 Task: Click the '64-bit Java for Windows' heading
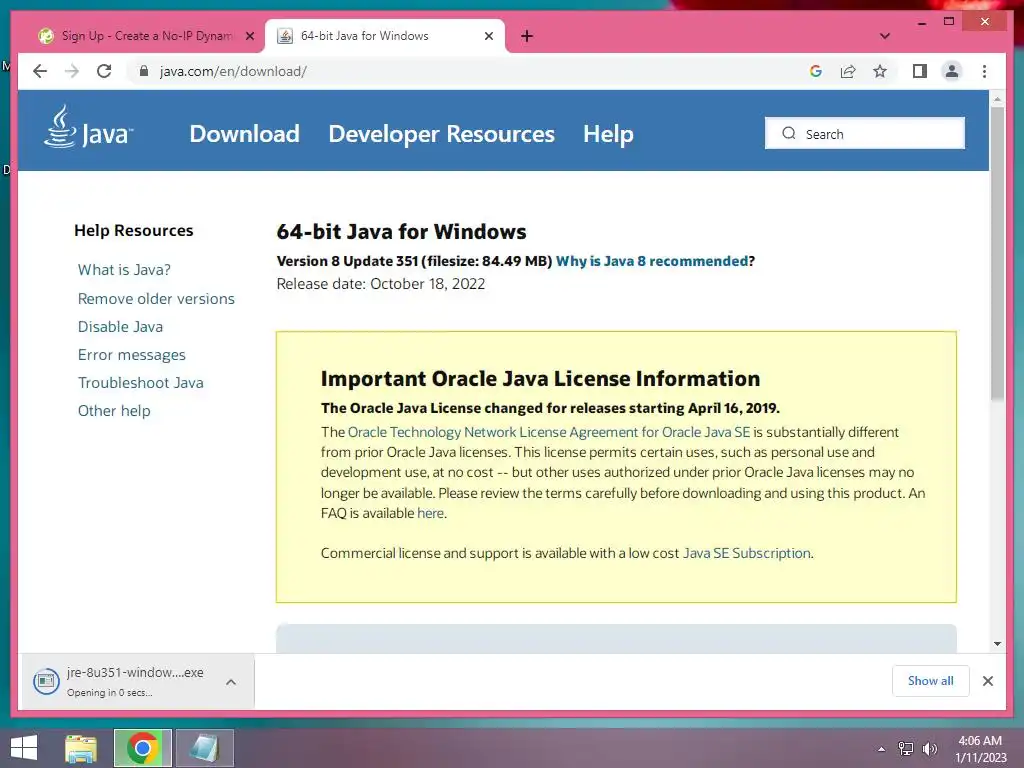401,232
